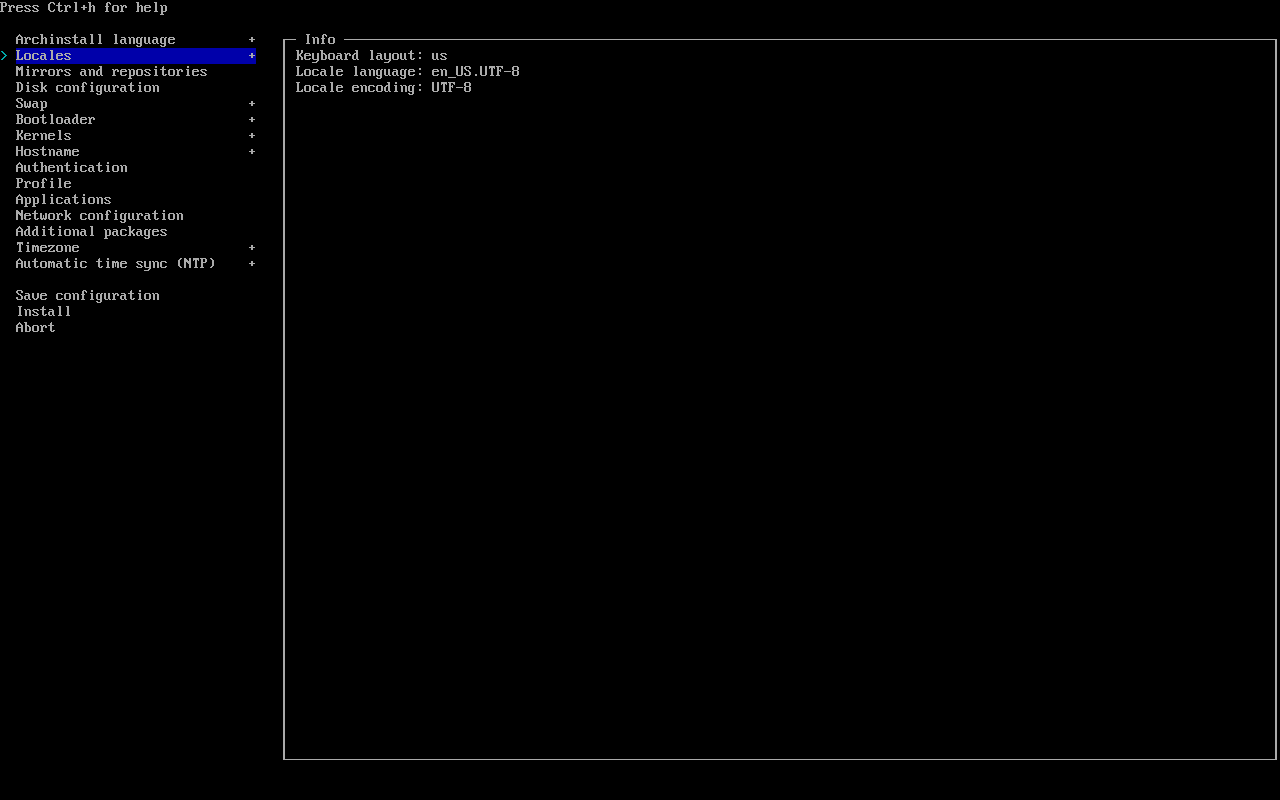Click the plus indicator beside Timezone
The image size is (1280, 800).
click(x=252, y=248)
